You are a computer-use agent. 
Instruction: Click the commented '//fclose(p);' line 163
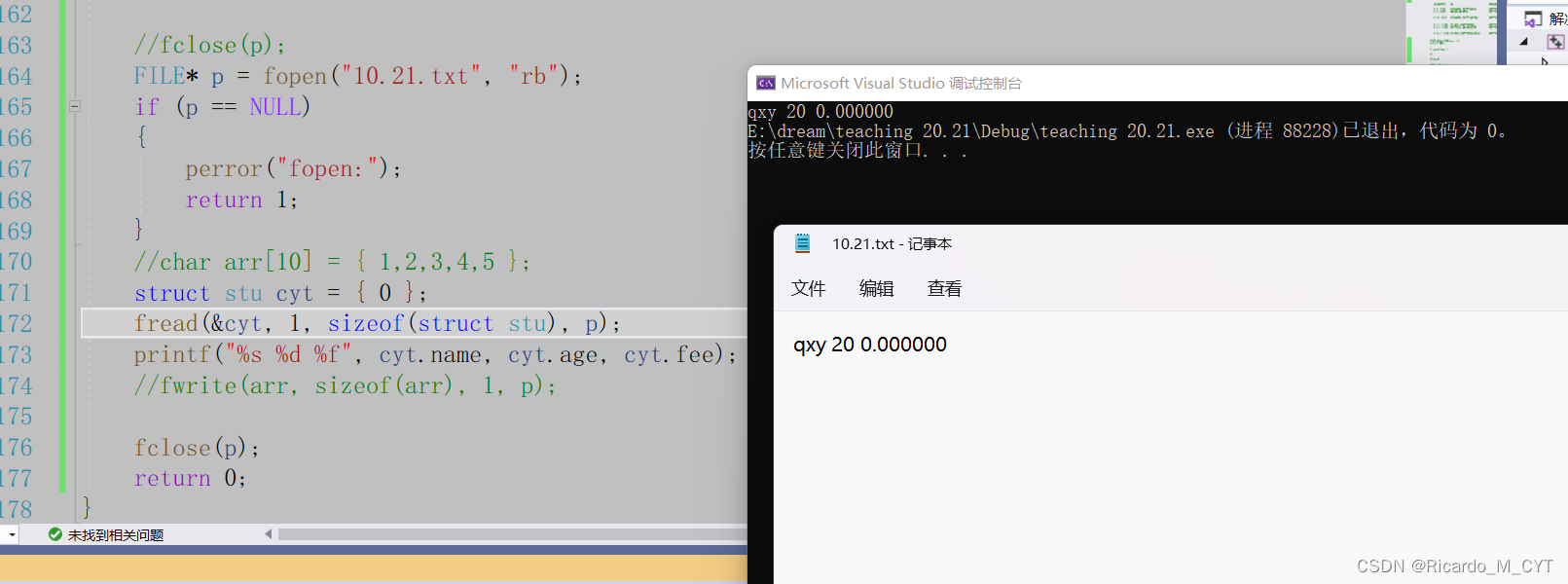coord(210,45)
